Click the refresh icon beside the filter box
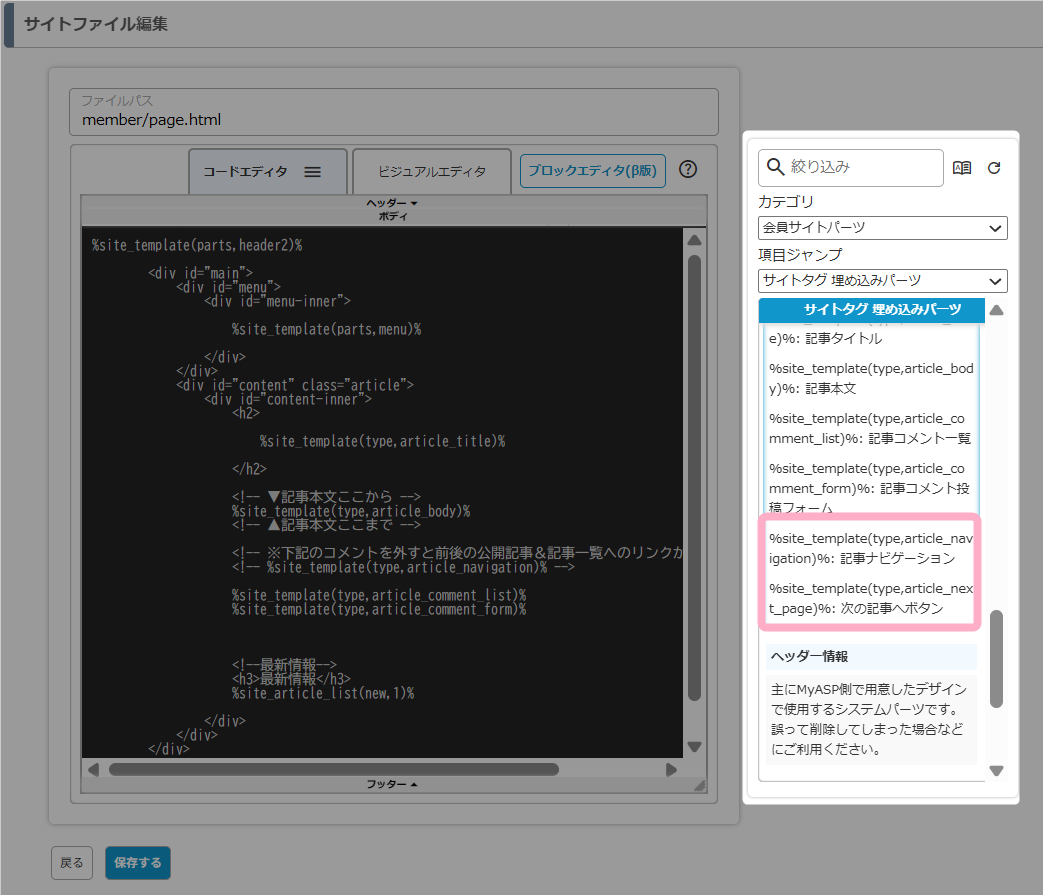1043x895 pixels. coord(994,168)
